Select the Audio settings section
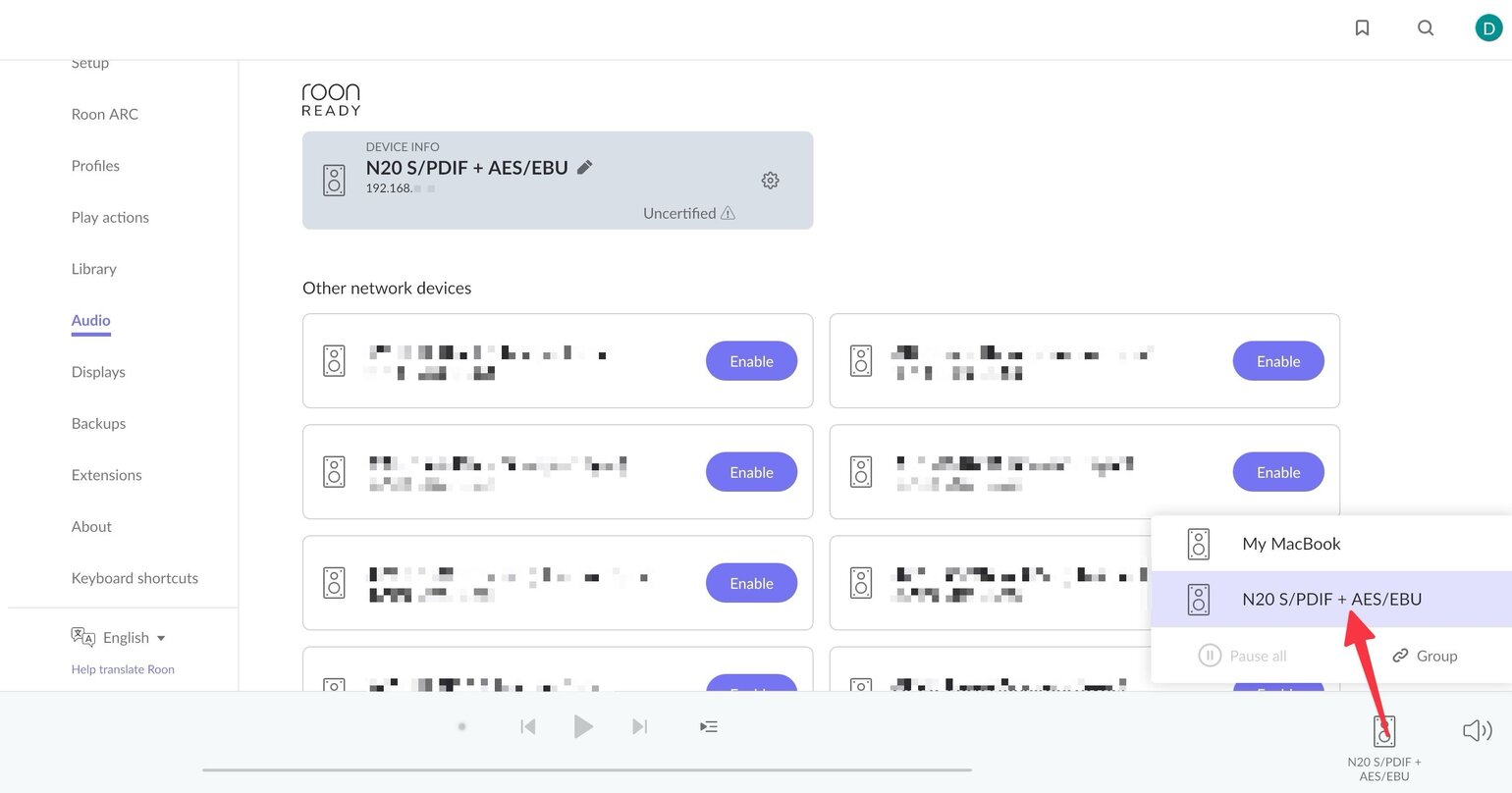This screenshot has width=1512, height=793. (90, 321)
